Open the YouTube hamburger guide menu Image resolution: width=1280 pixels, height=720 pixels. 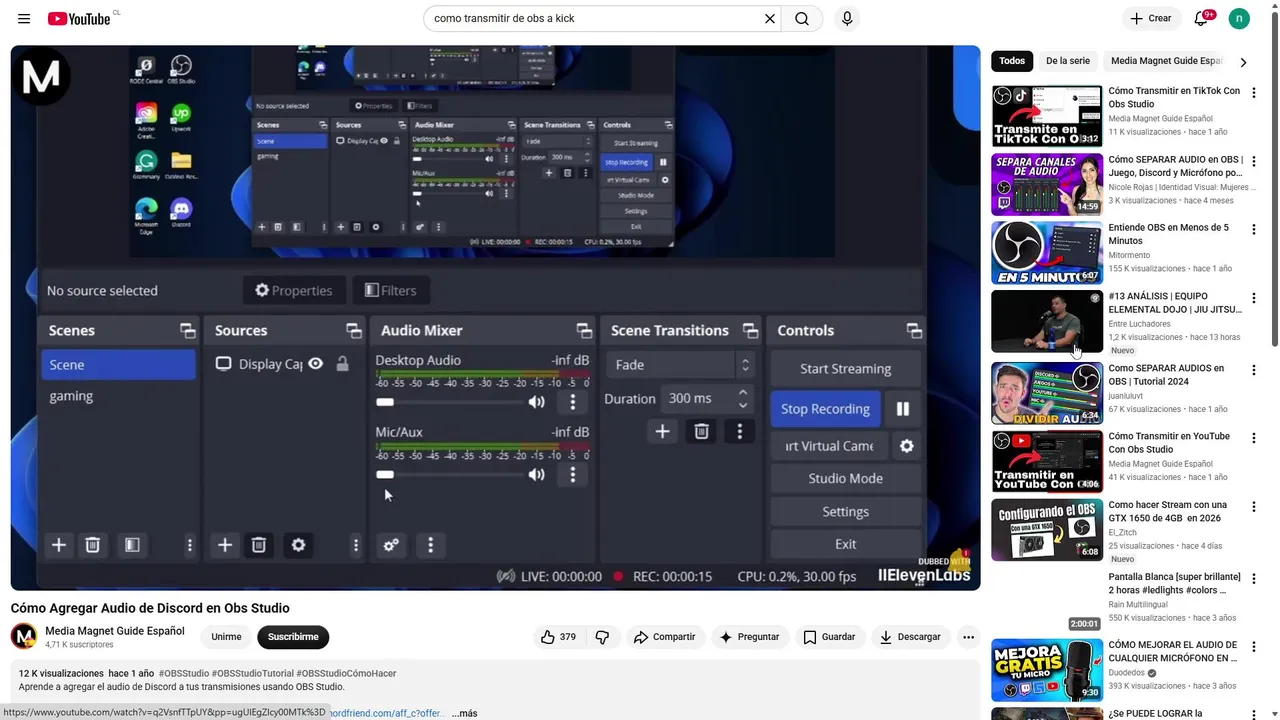(x=24, y=18)
